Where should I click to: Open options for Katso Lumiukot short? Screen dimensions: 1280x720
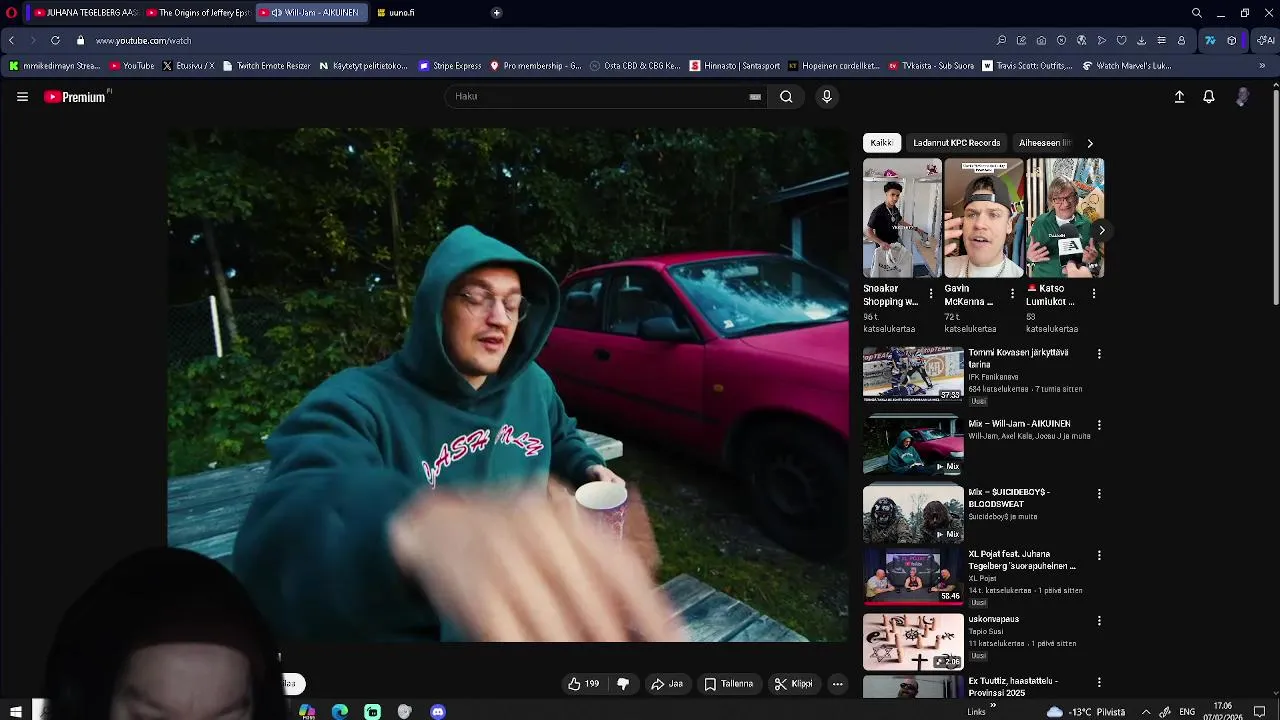pos(1093,294)
